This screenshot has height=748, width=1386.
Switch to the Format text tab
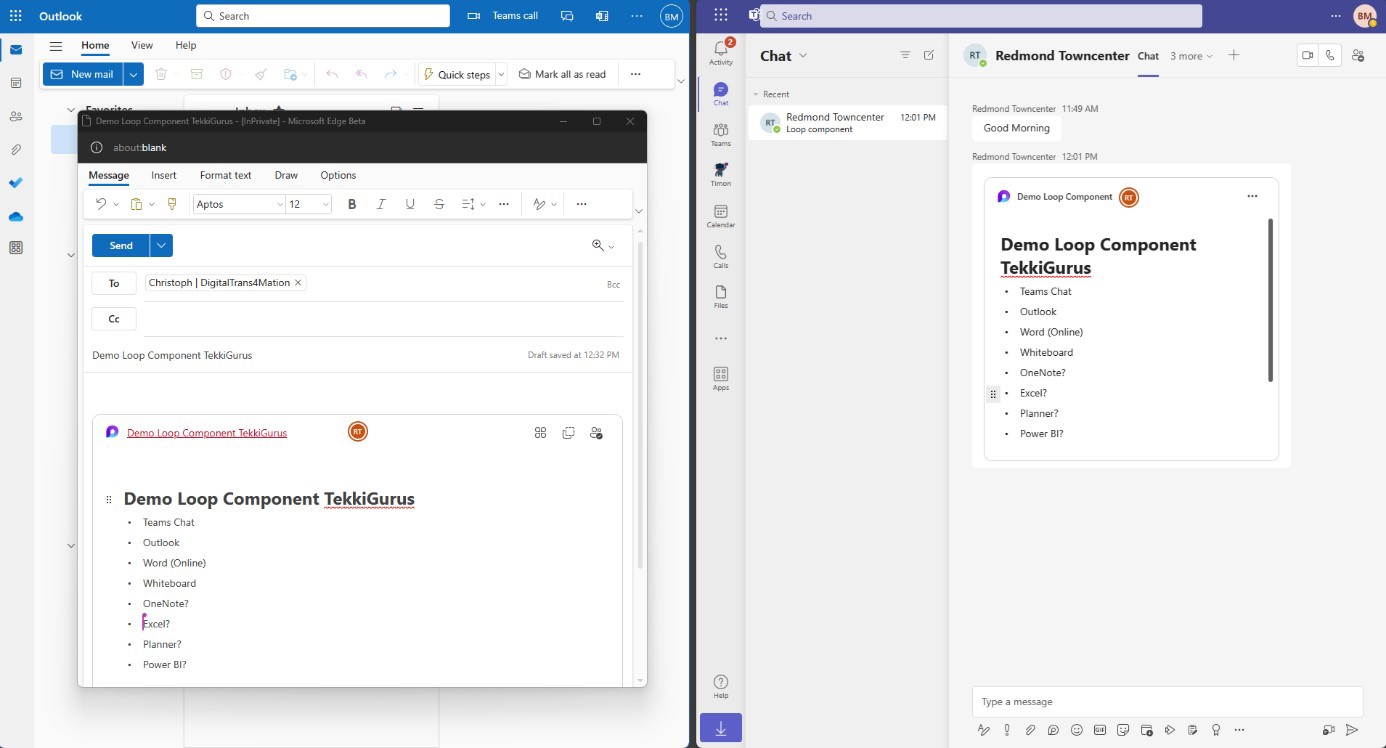click(x=226, y=175)
